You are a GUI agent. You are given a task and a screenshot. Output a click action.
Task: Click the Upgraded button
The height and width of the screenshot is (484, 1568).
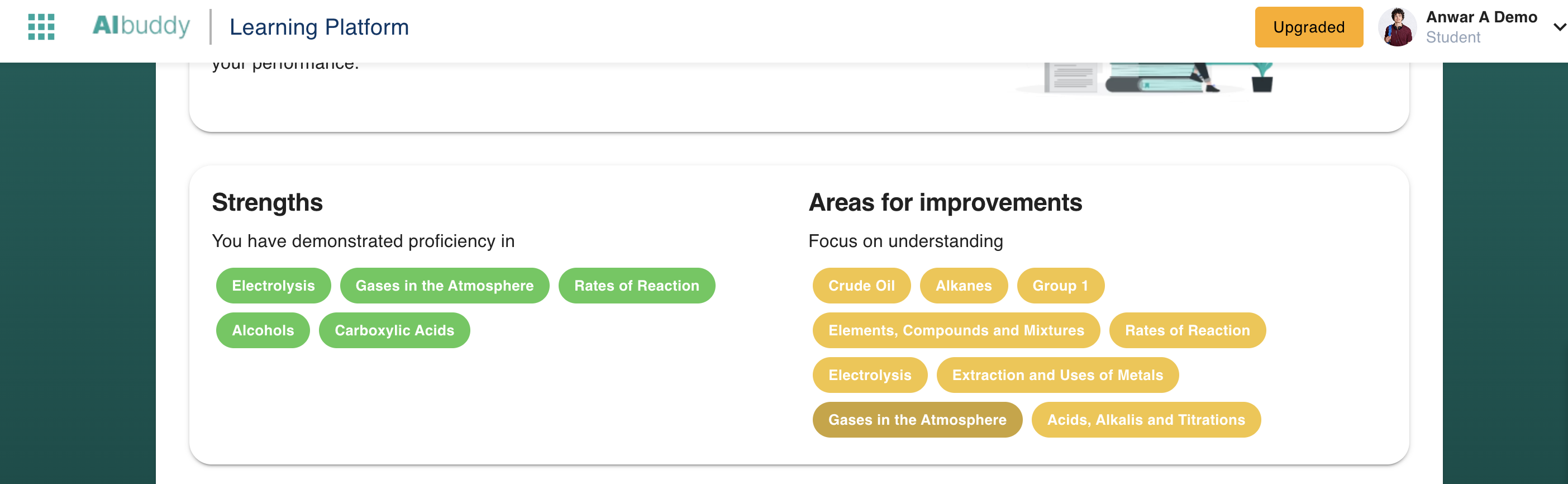tap(1308, 27)
